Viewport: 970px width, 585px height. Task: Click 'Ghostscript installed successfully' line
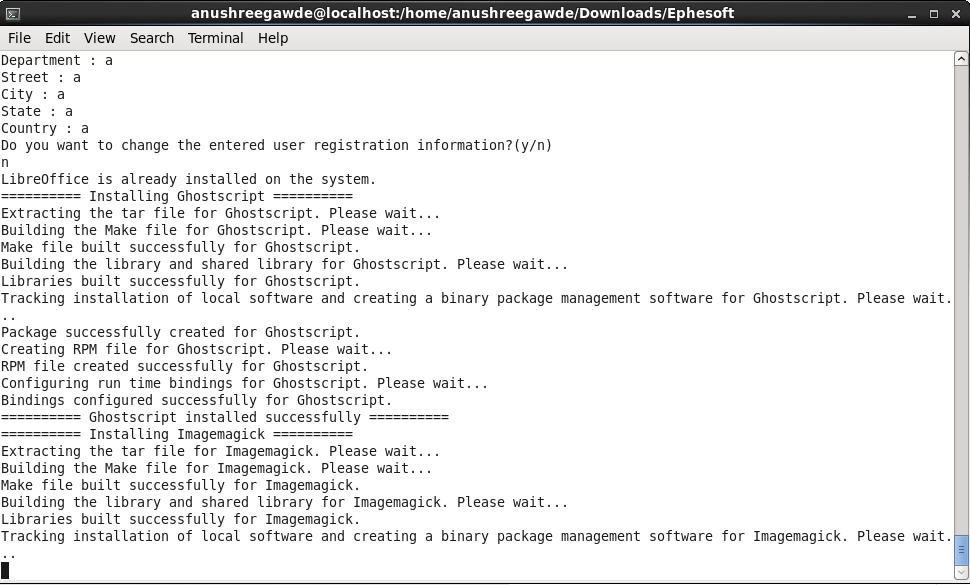225,417
